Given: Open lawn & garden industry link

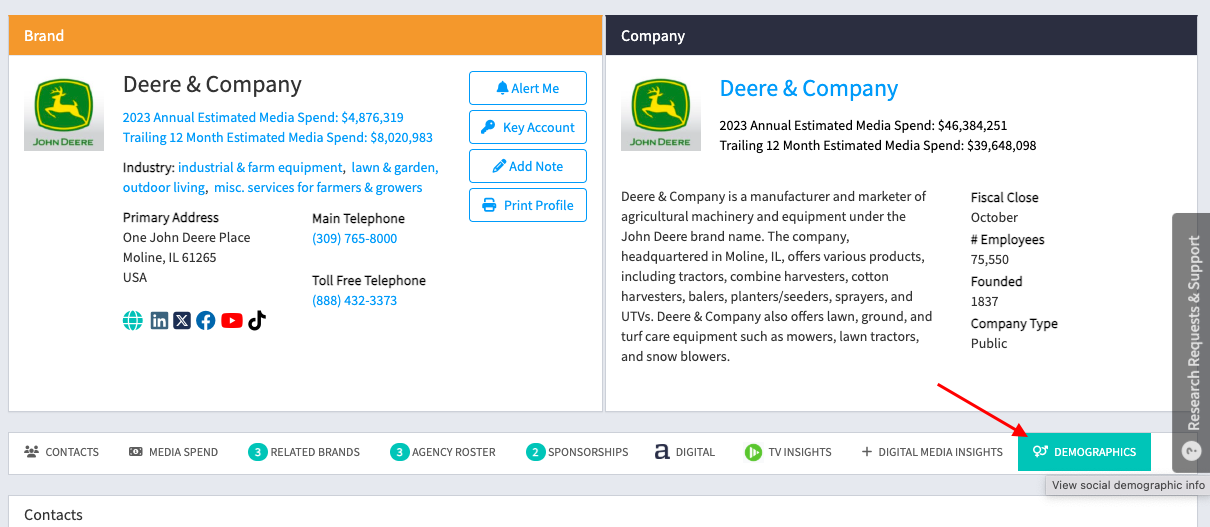Looking at the screenshot, I should coord(395,167).
